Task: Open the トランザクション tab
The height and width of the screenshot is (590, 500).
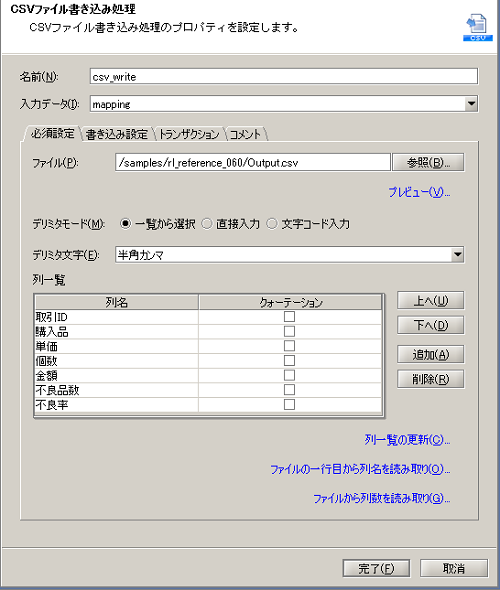Action: (189, 134)
